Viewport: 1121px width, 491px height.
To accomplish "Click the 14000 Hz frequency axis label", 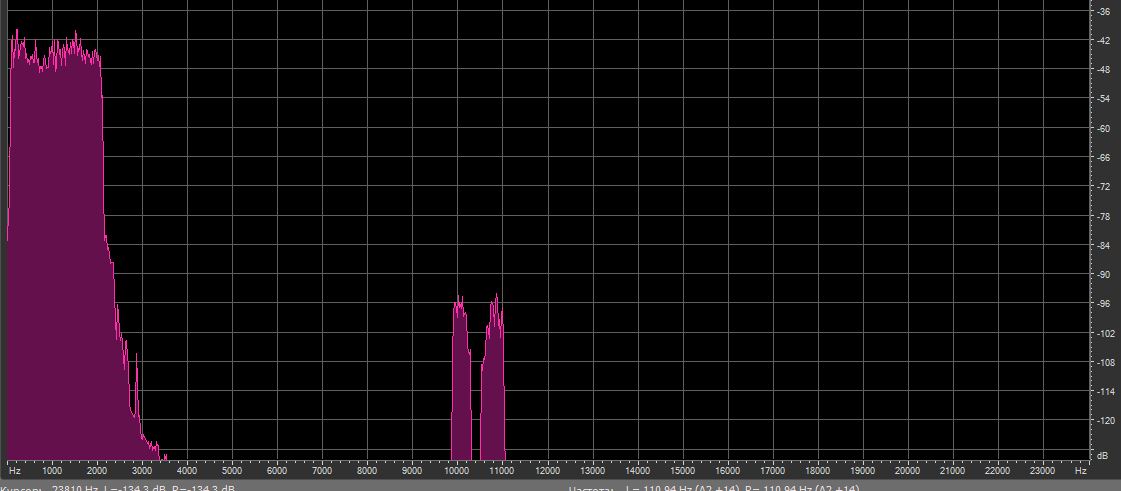I will [x=637, y=472].
